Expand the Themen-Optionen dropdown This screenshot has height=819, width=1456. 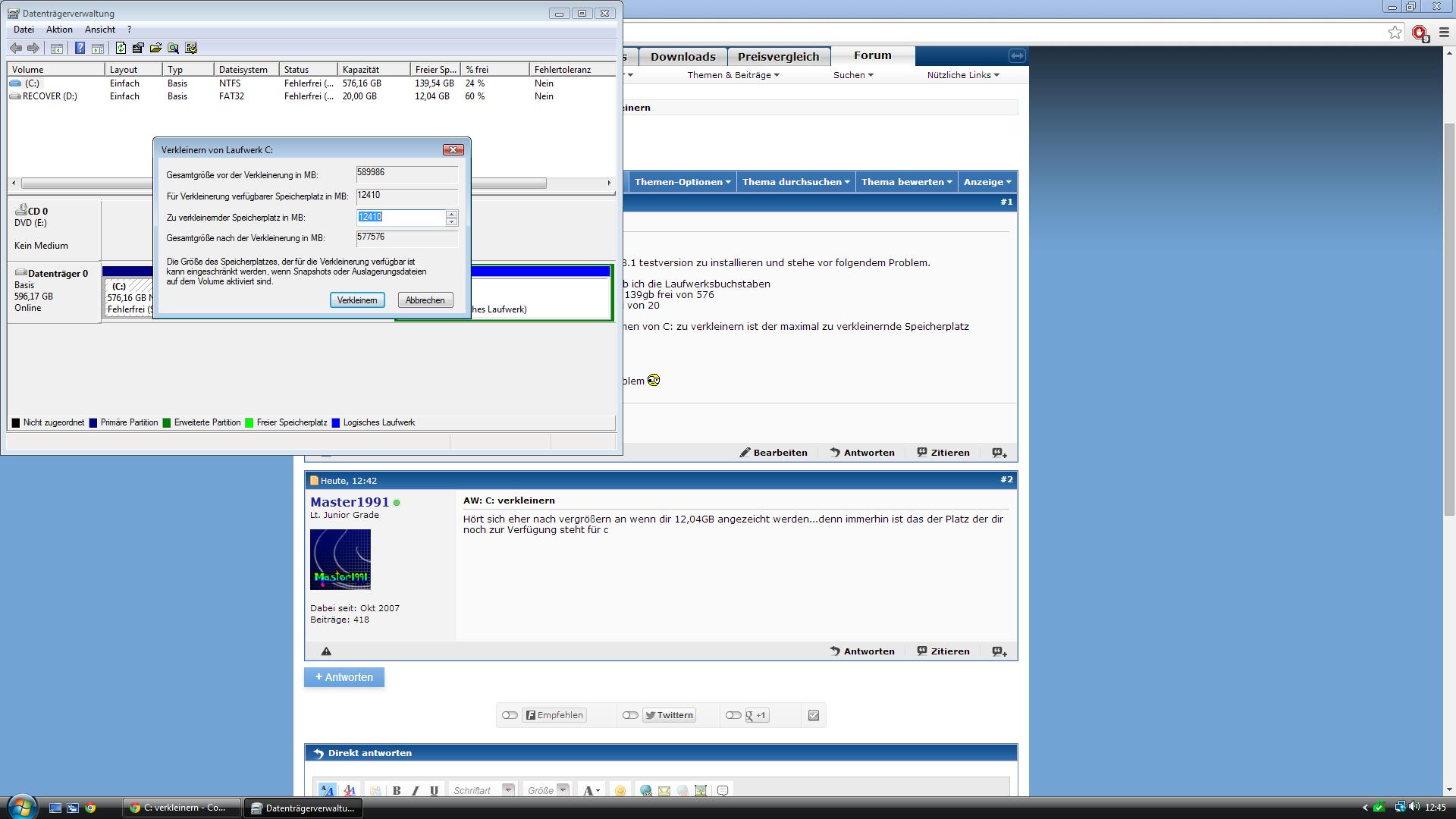click(682, 182)
